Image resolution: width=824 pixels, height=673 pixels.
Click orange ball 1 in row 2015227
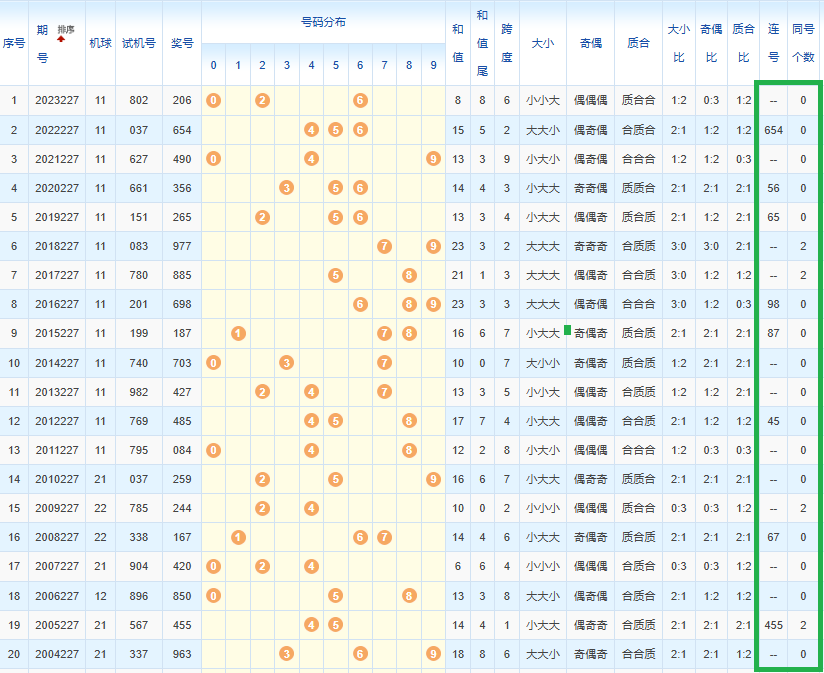238,333
